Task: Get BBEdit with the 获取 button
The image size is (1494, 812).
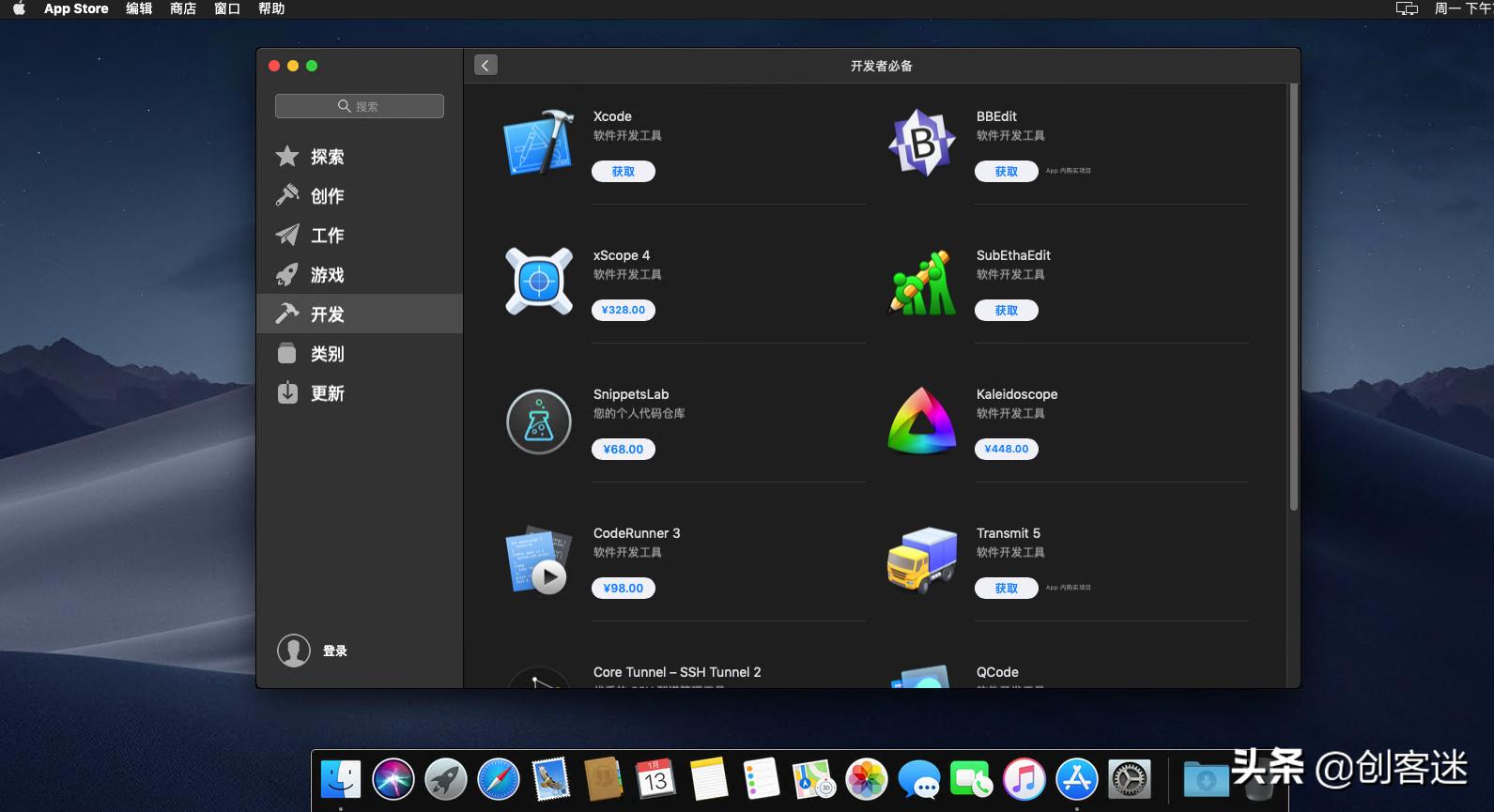Action: (x=1007, y=172)
